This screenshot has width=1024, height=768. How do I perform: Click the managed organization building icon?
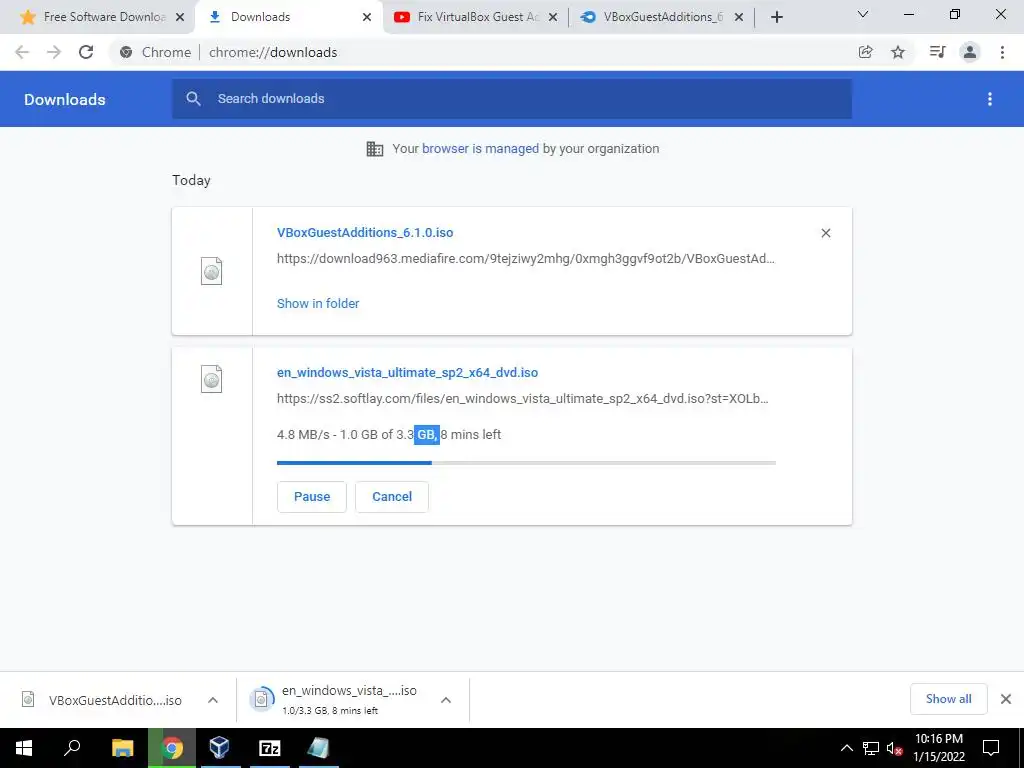(375, 149)
